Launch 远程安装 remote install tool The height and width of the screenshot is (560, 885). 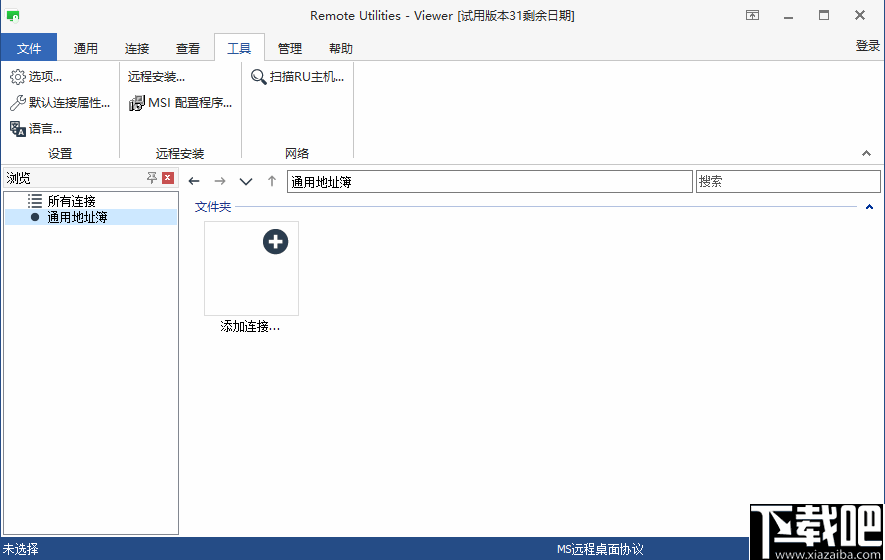[156, 76]
